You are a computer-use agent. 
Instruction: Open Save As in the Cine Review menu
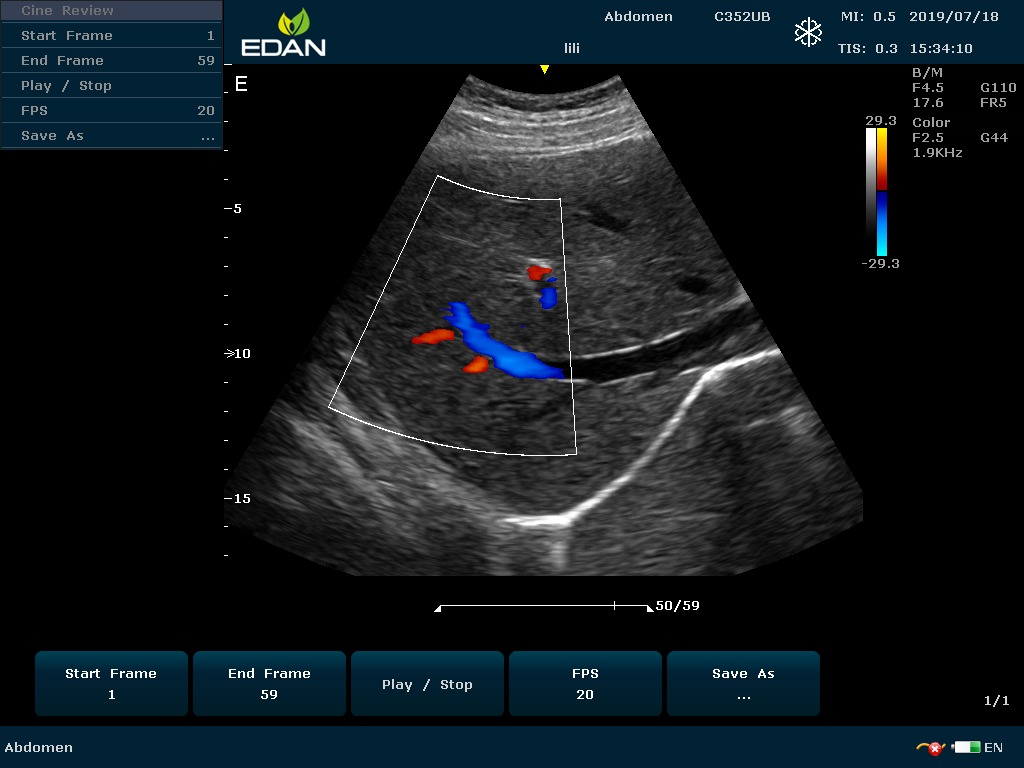click(111, 135)
